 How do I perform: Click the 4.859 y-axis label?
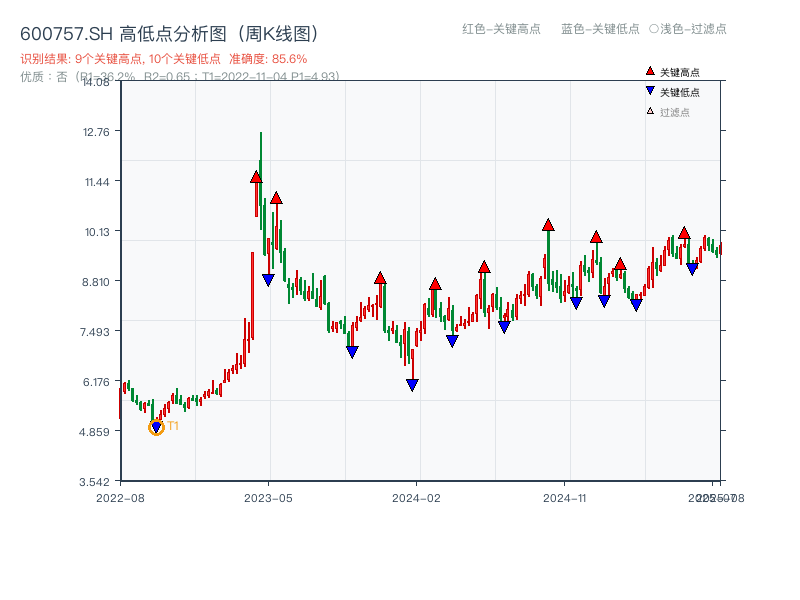94,432
